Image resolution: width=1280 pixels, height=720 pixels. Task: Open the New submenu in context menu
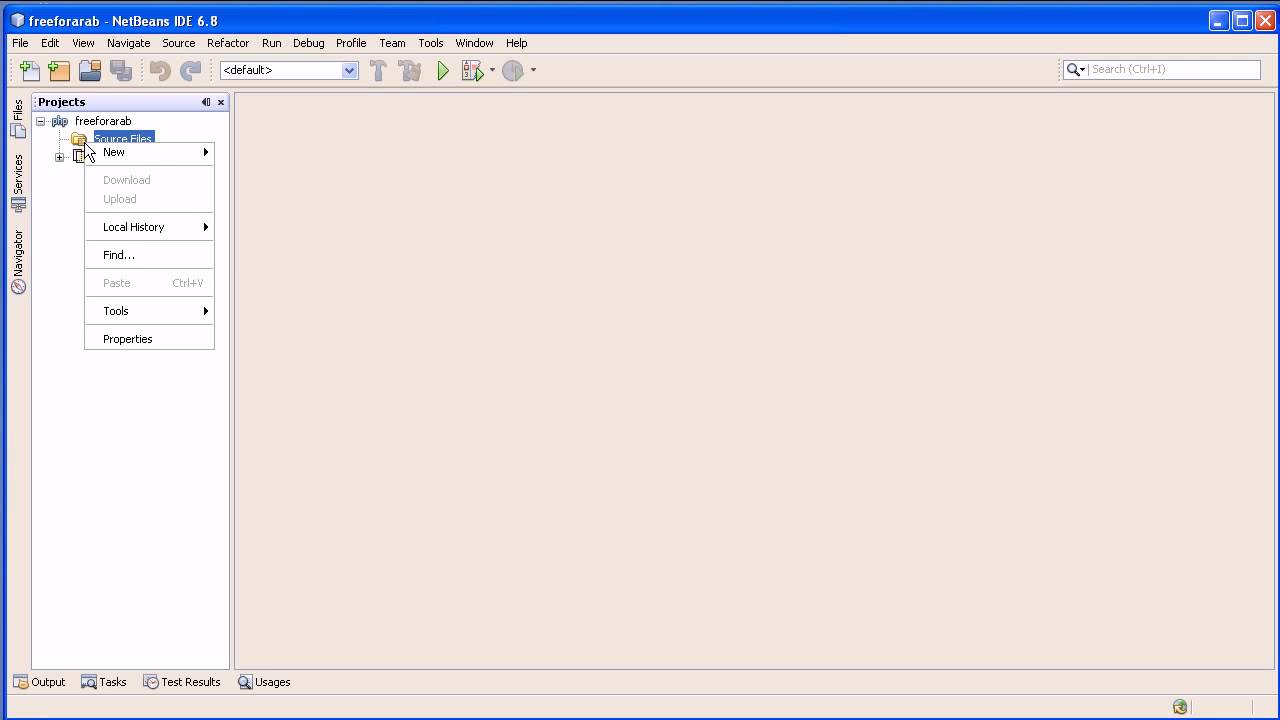coord(150,152)
